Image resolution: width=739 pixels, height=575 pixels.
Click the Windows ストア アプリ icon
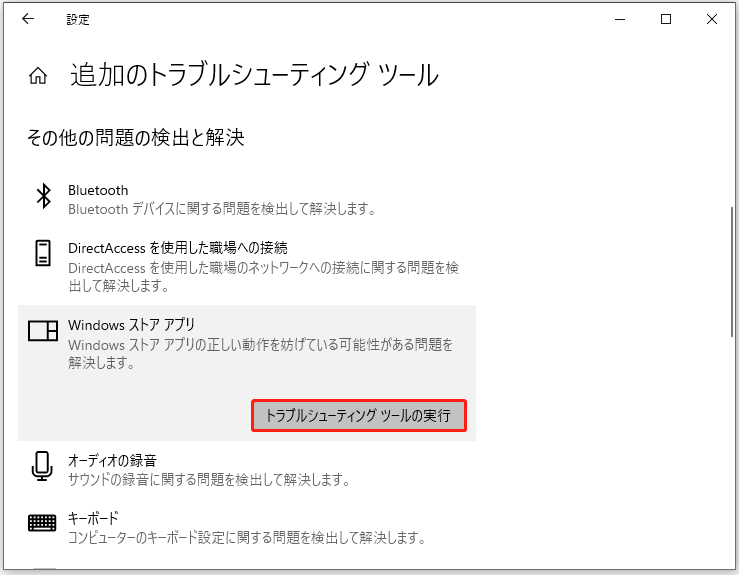[x=43, y=330]
